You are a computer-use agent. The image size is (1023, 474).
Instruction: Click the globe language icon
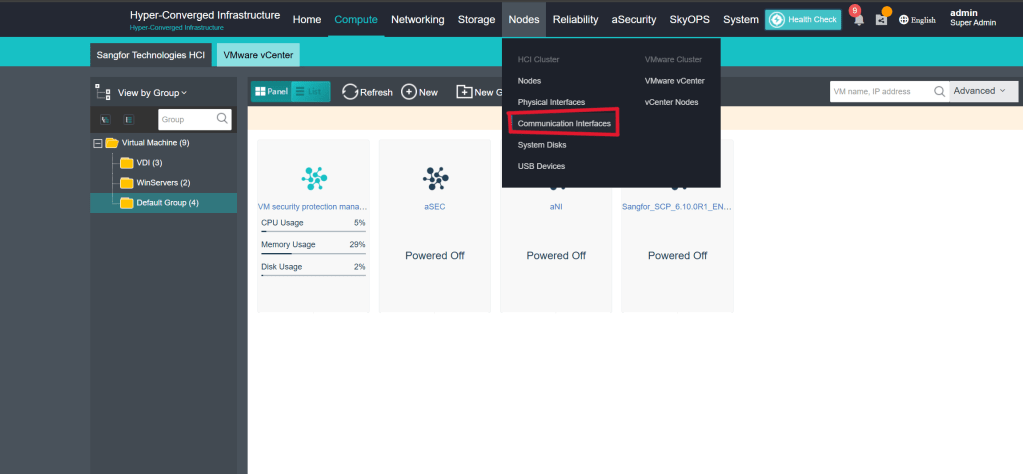tap(904, 20)
